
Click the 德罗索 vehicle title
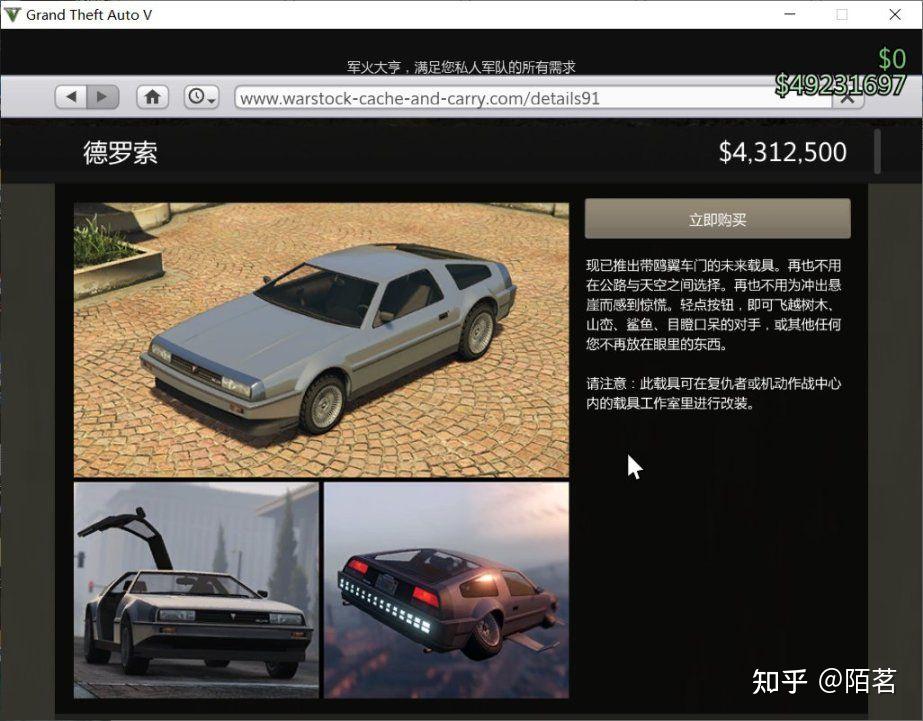pos(121,152)
